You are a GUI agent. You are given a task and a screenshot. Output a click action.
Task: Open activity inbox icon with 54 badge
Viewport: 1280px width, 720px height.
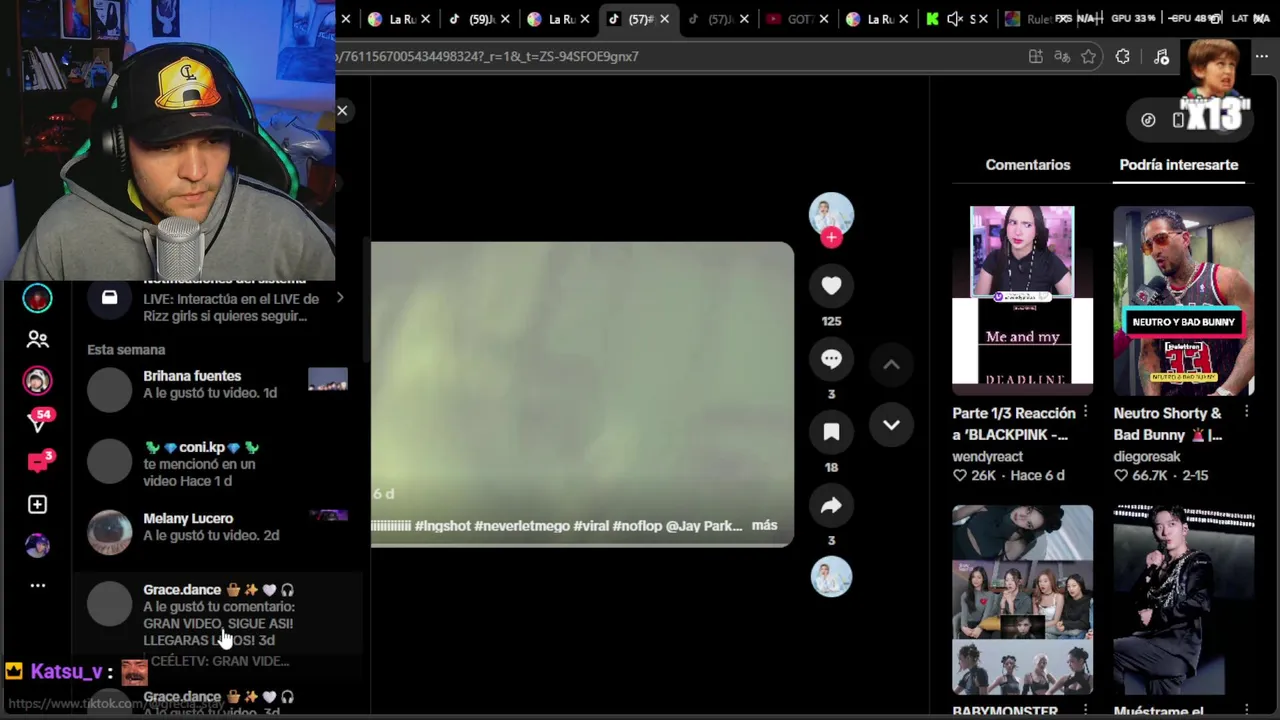pos(38,422)
